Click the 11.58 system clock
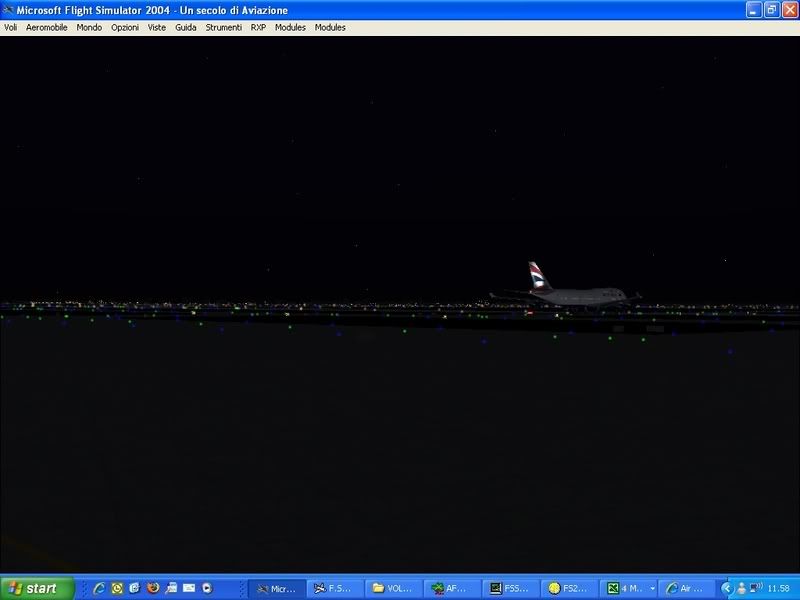Viewport: 800px width, 600px height. (779, 589)
